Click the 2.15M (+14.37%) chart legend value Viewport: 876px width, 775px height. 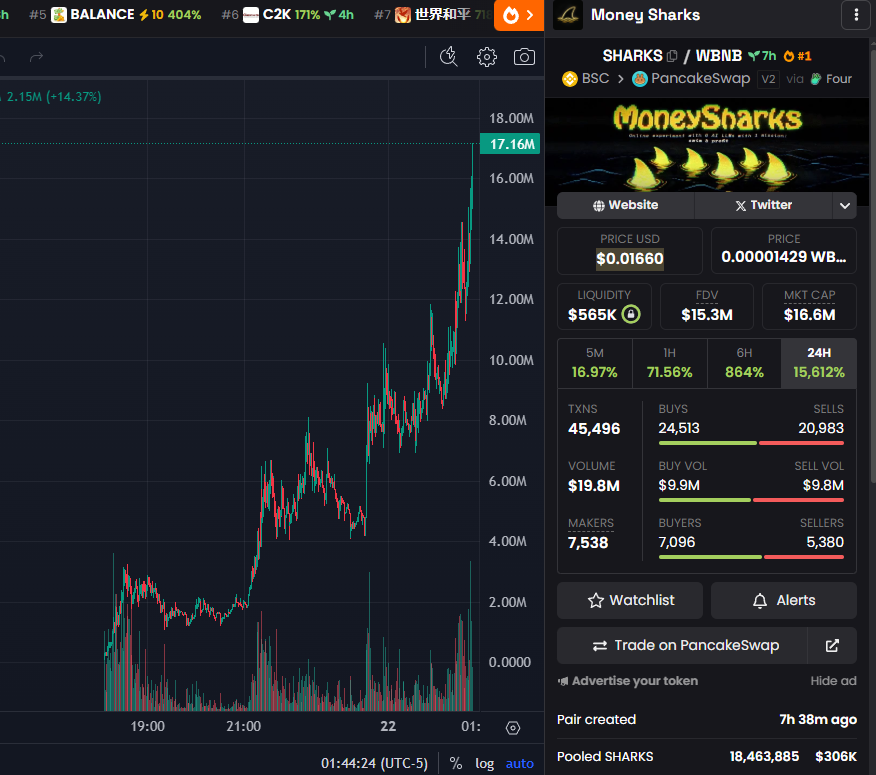click(54, 97)
